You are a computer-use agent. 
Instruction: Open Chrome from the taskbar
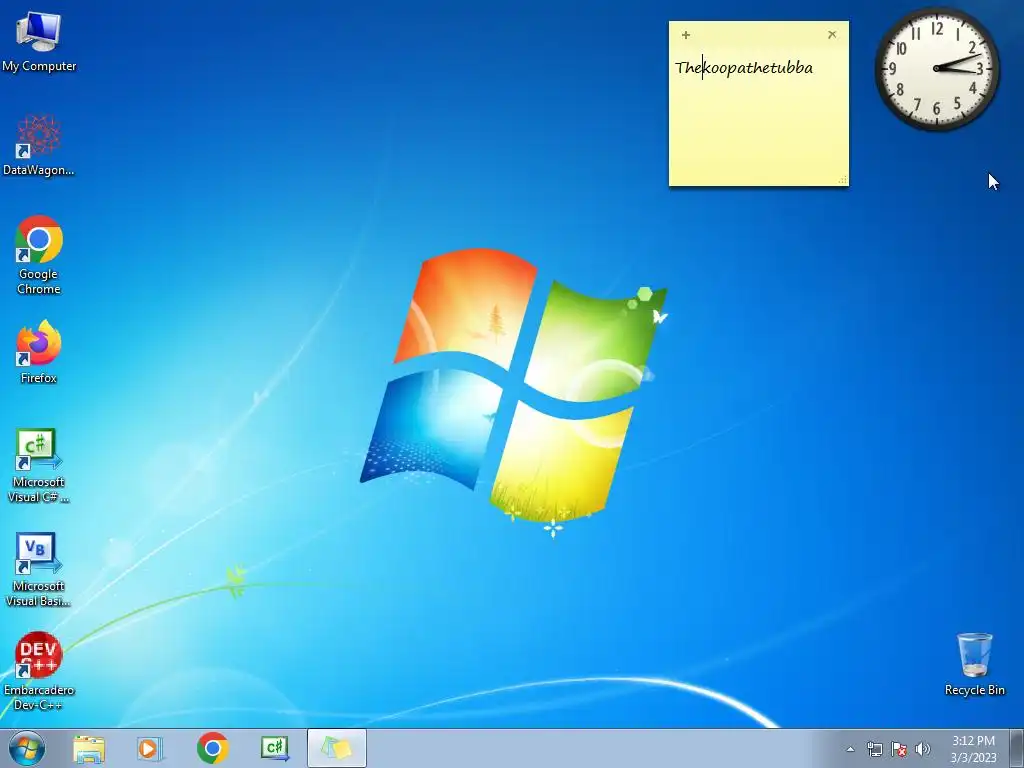[x=212, y=748]
